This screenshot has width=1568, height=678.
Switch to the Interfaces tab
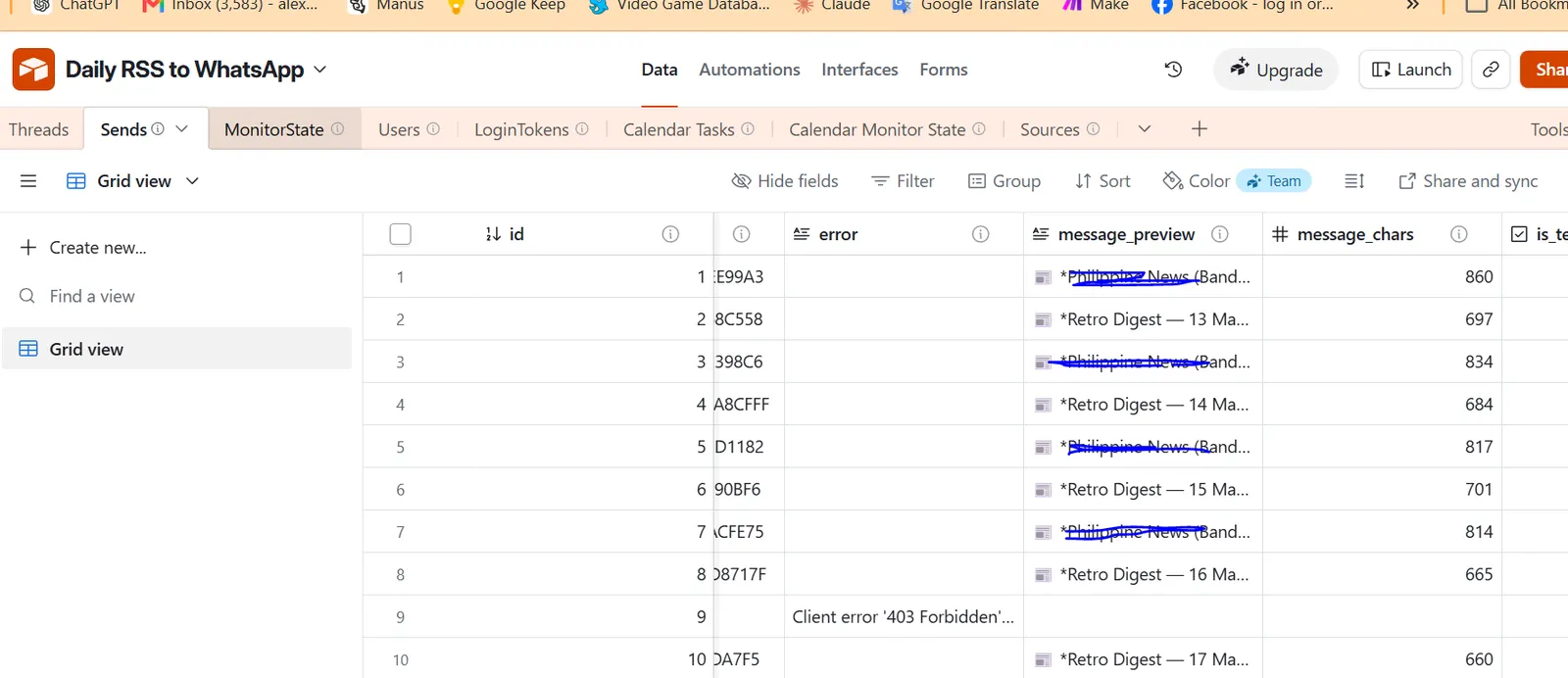pyautogui.click(x=859, y=70)
